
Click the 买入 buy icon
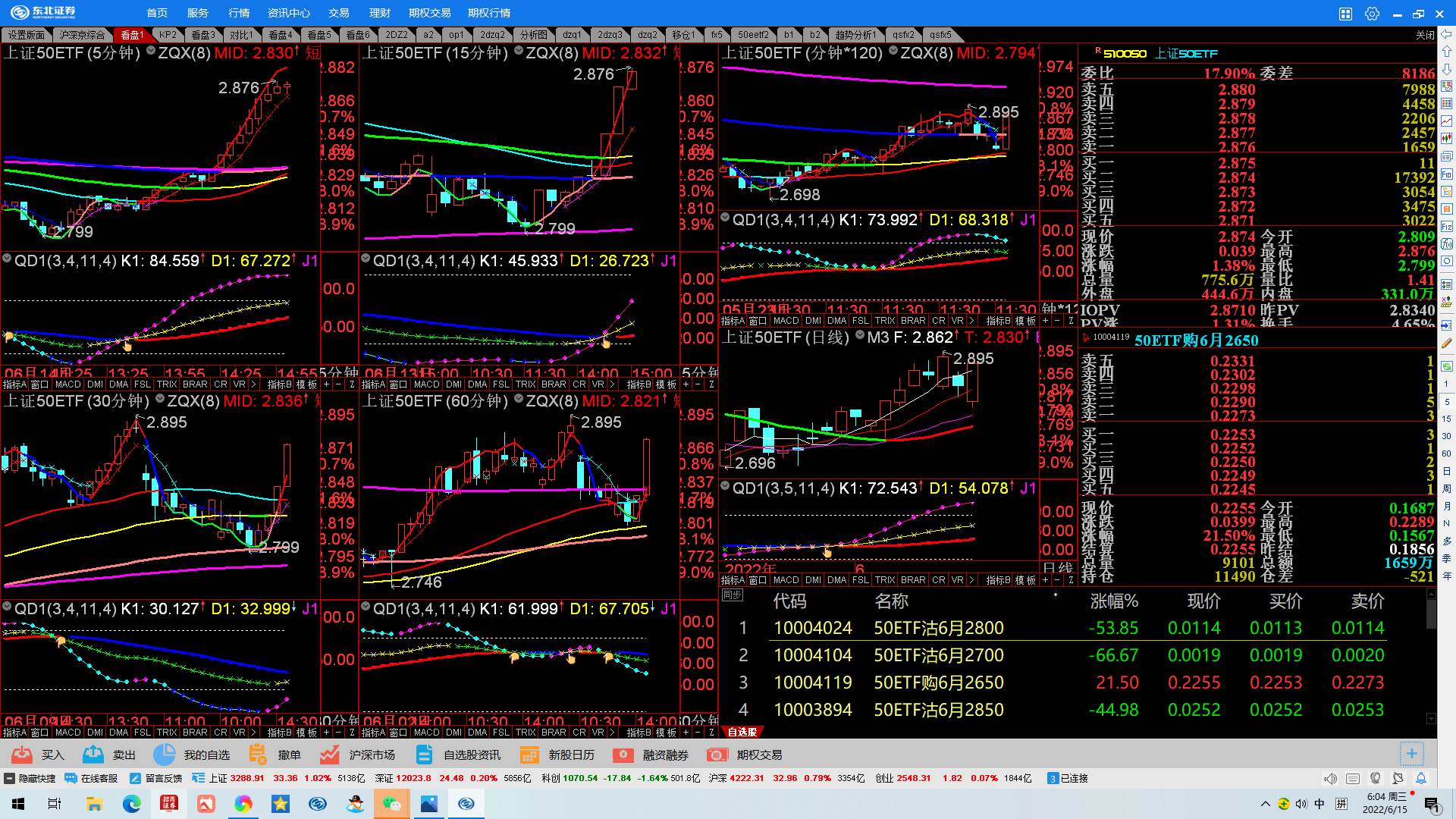[22, 755]
